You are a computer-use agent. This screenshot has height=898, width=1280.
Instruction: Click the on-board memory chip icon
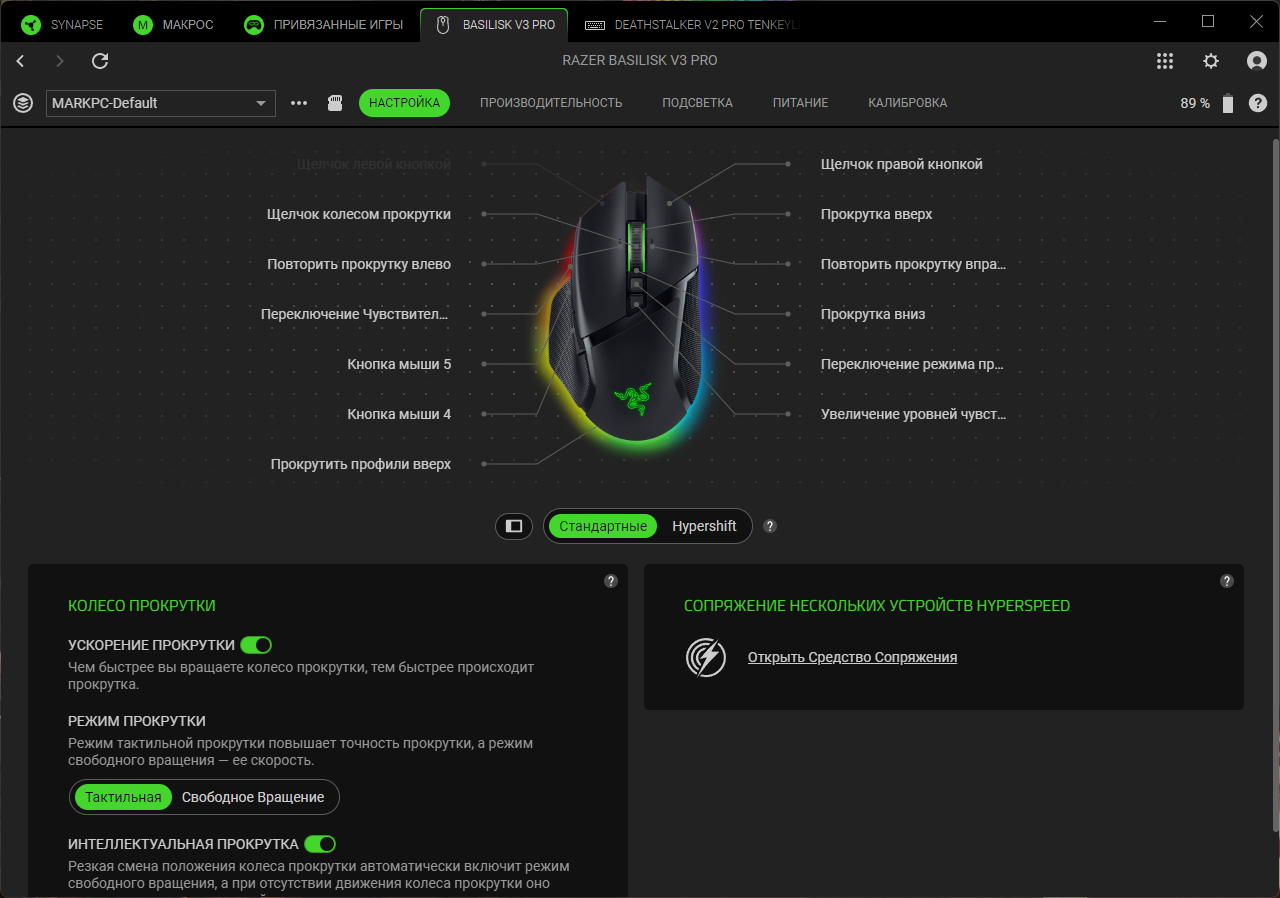pos(336,103)
